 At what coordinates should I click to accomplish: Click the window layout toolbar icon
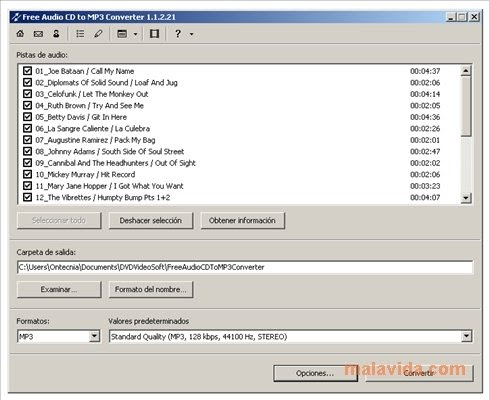122,34
